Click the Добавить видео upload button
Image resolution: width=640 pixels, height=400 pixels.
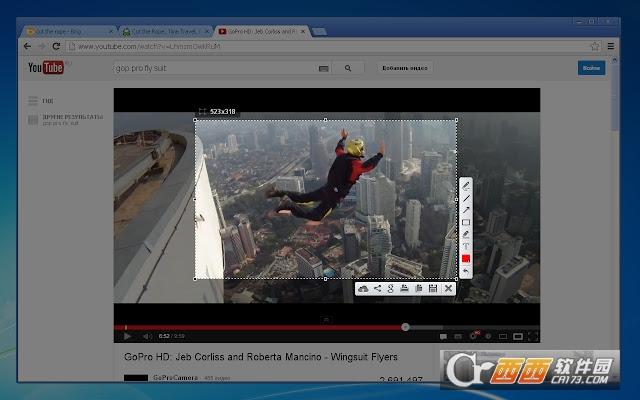pos(404,68)
